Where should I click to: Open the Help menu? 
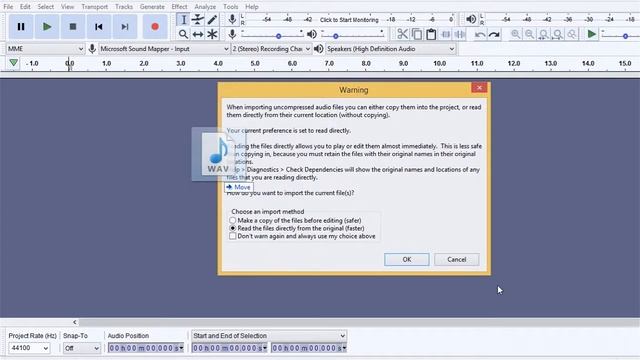pyautogui.click(x=252, y=7)
